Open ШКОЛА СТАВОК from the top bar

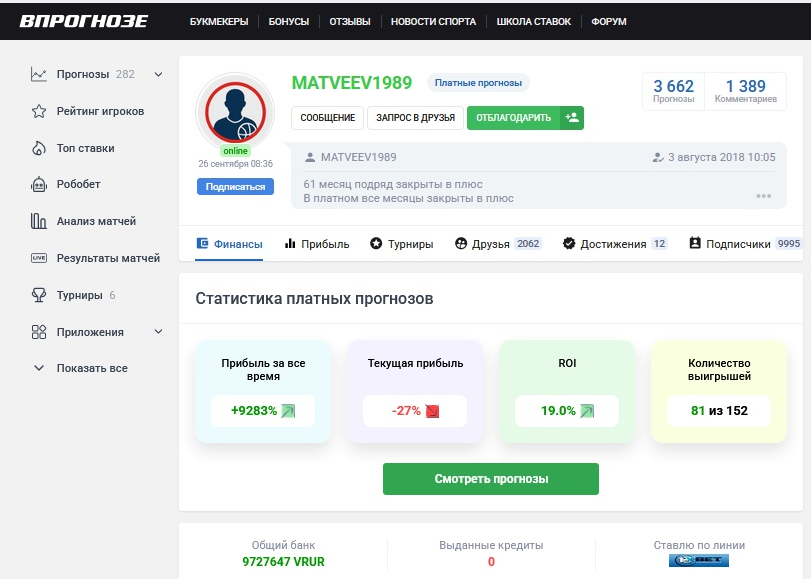tap(533, 20)
